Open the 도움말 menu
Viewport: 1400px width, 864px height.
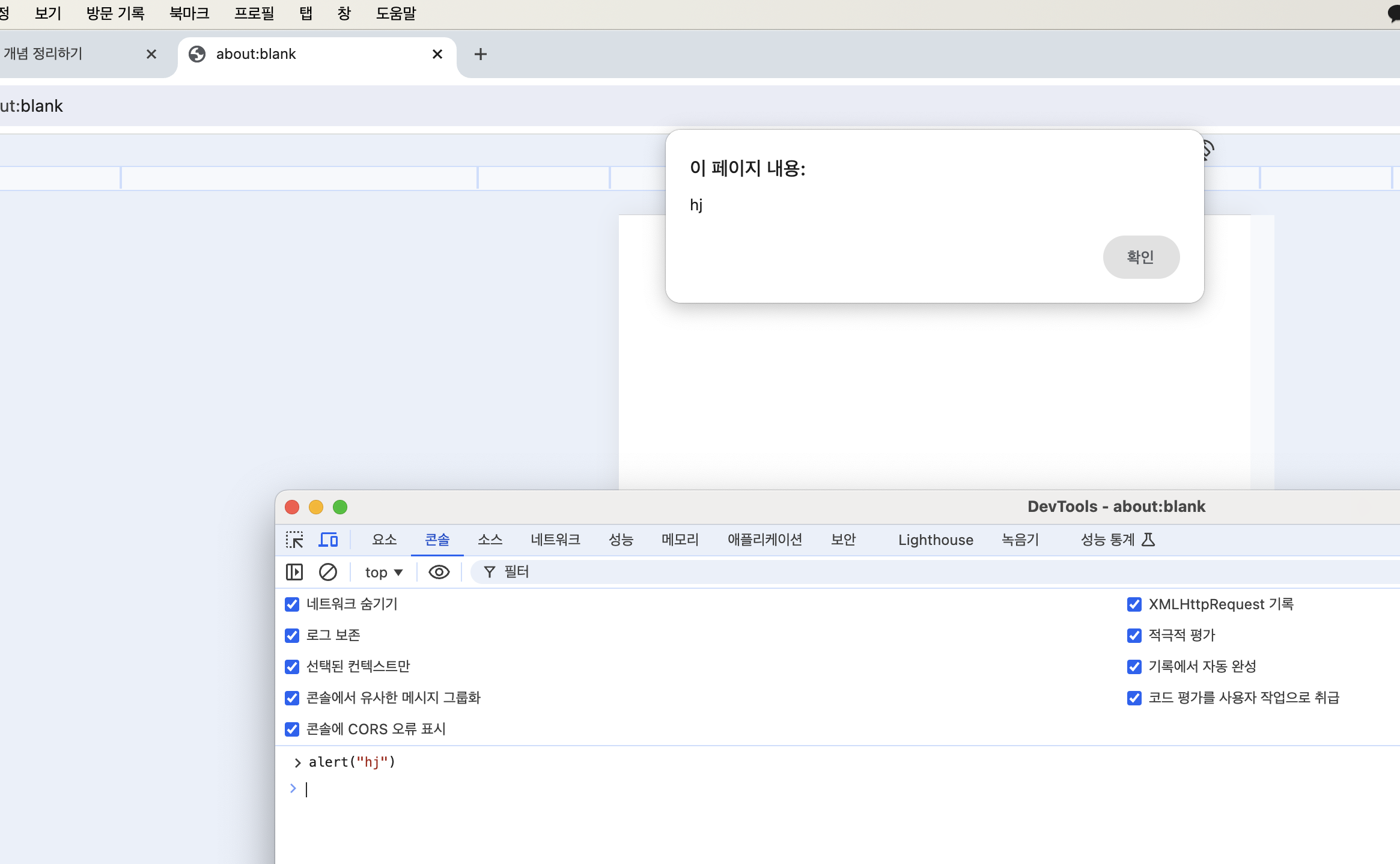[396, 13]
